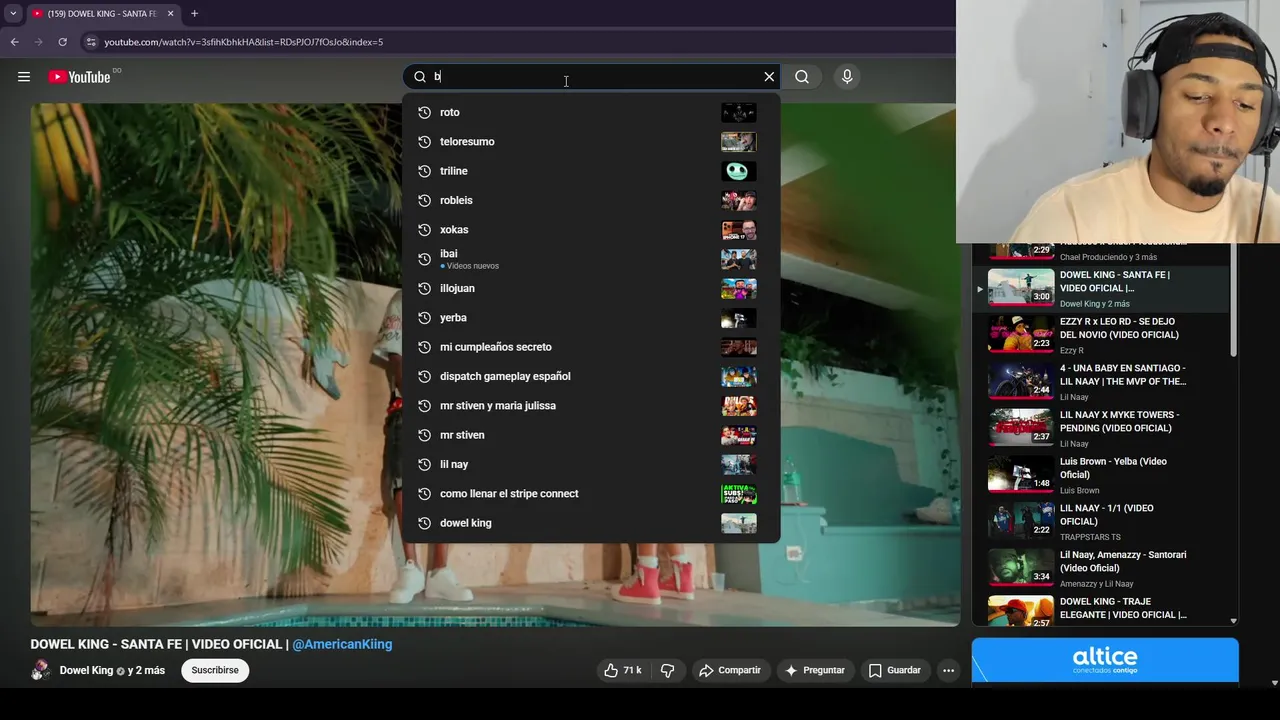The height and width of the screenshot is (720, 1280).
Task: Pick 'mr stiven y maria julissa' suggestion
Action: 591,406
